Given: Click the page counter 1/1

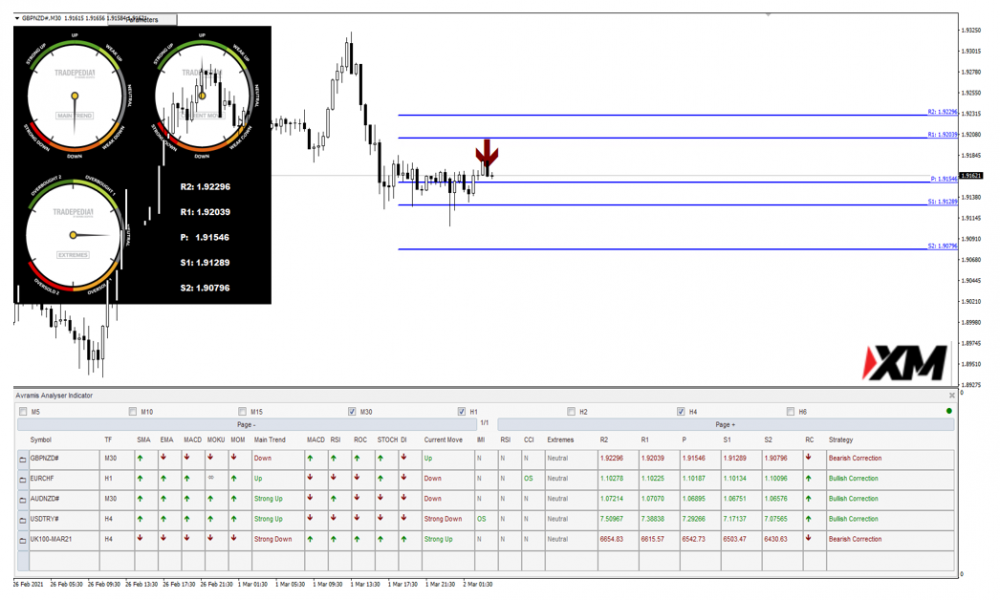Looking at the screenshot, I should [485, 423].
